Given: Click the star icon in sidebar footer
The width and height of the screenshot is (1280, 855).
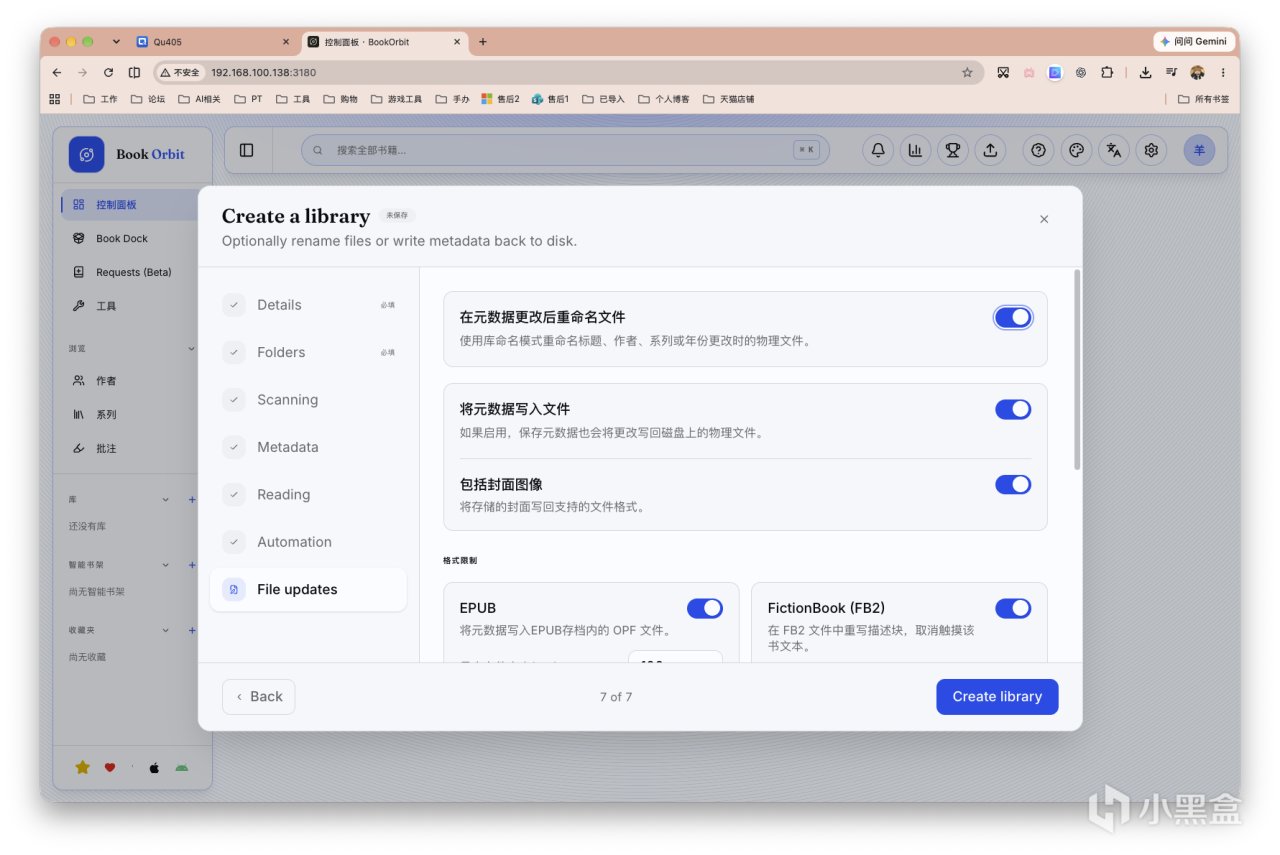Looking at the screenshot, I should [82, 767].
